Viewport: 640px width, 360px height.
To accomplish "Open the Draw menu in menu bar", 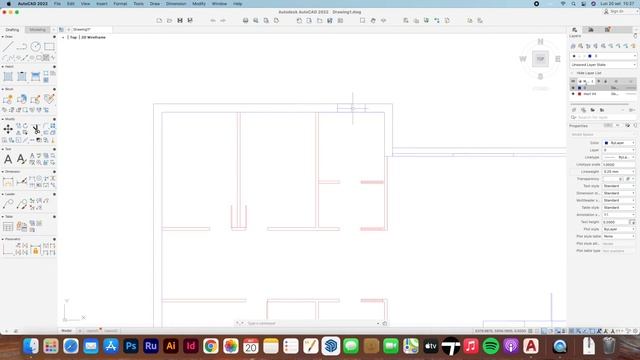I will 155,4.
